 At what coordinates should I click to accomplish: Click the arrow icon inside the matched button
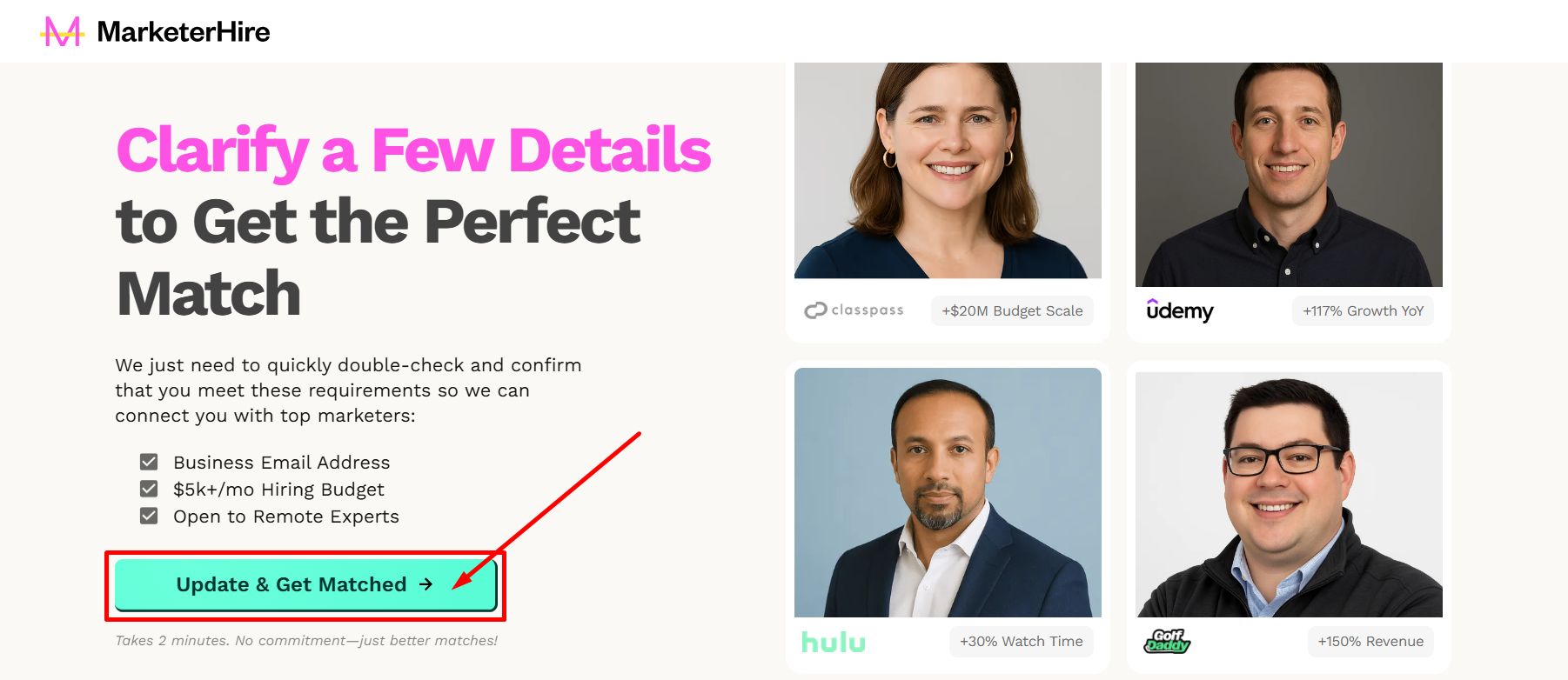426,584
